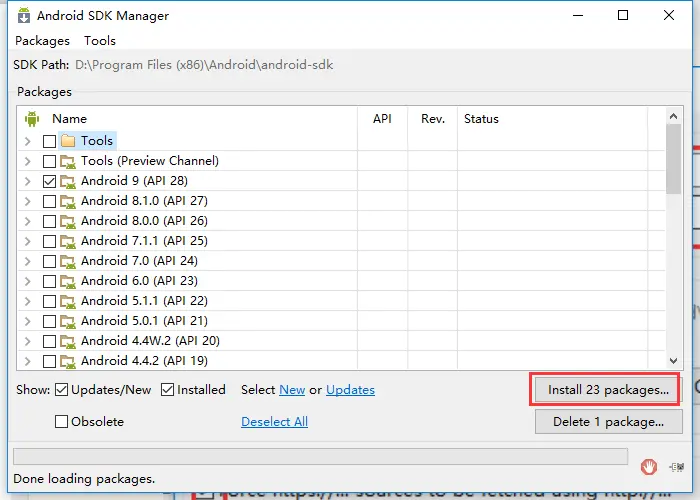Click the Tools folder icon
This screenshot has height=500, width=700.
tap(68, 141)
